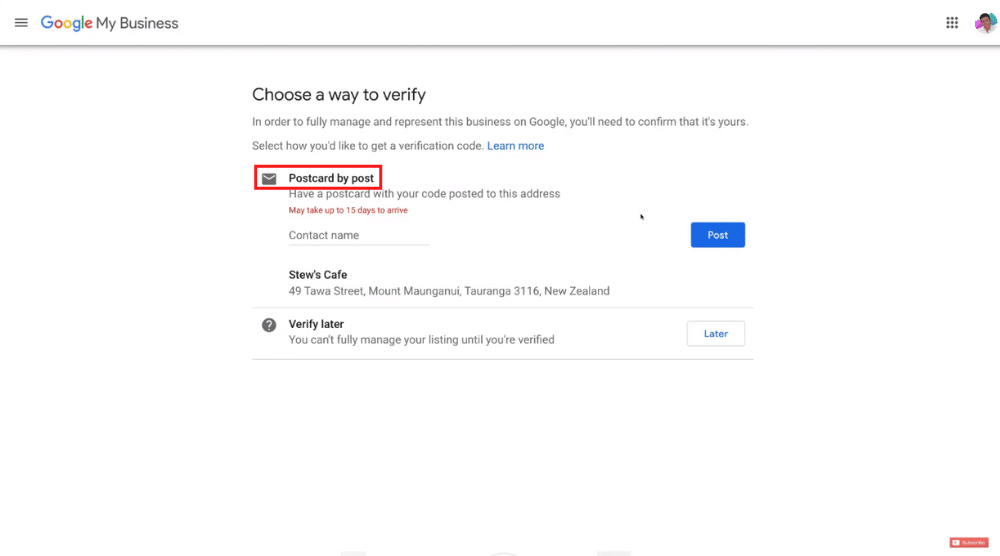Click the postcard envelope icon
Viewport: 1000px width, 556px height.
click(269, 179)
